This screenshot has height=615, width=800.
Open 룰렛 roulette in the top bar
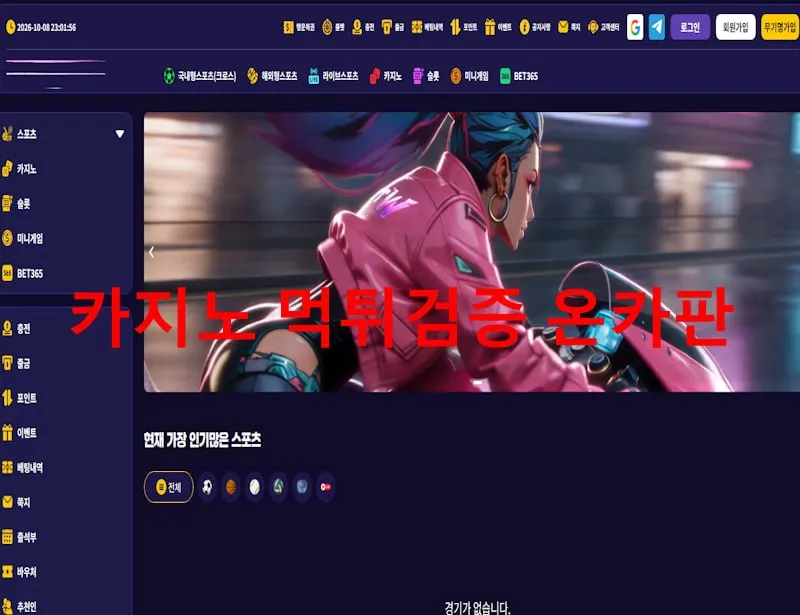click(x=334, y=27)
